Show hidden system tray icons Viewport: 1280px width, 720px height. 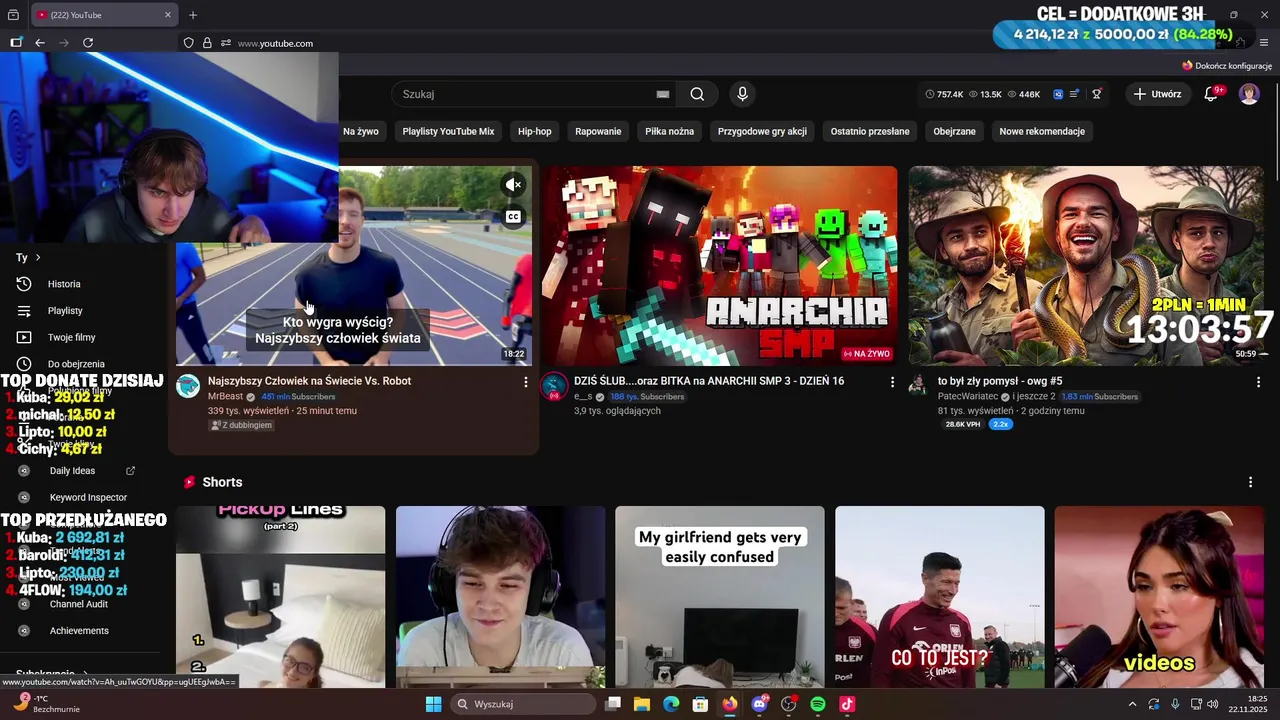tap(1132, 704)
